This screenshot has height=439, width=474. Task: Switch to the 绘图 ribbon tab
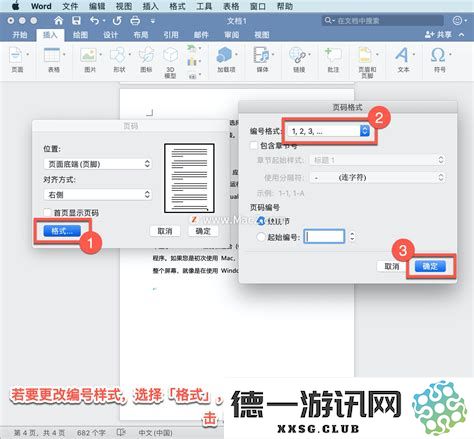click(x=80, y=35)
